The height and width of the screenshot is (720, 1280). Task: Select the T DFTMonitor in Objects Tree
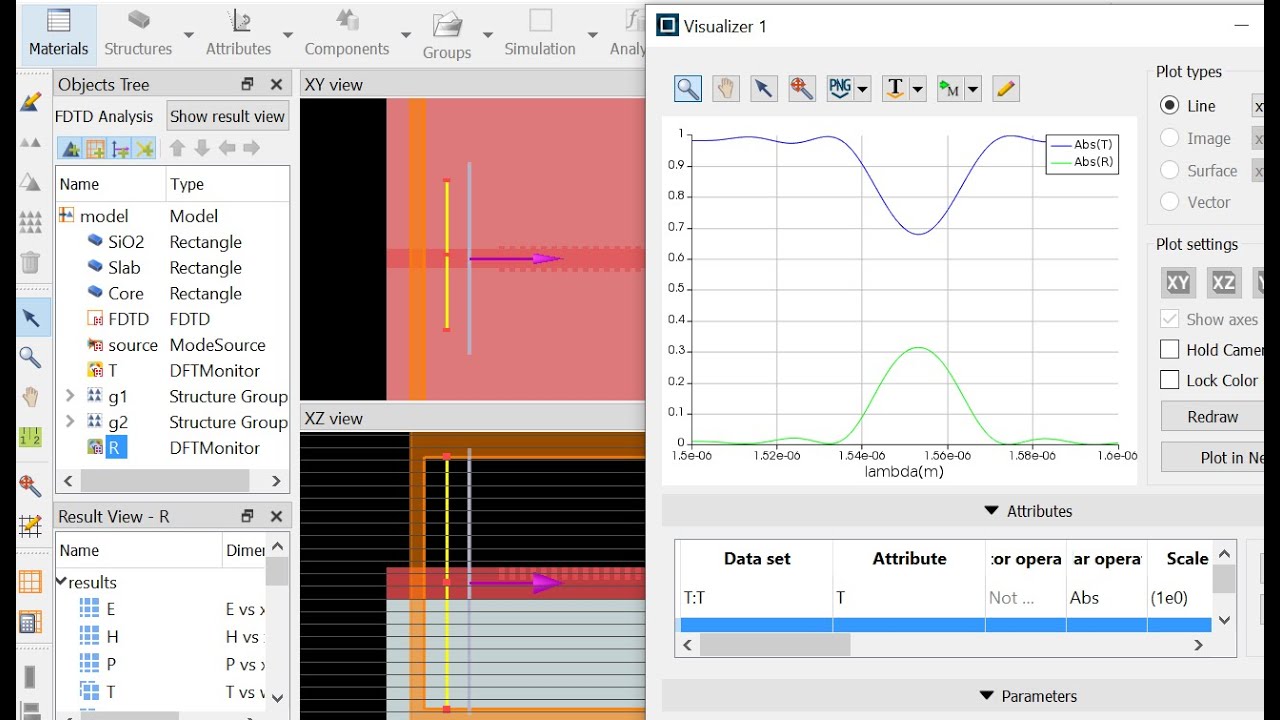(x=112, y=371)
